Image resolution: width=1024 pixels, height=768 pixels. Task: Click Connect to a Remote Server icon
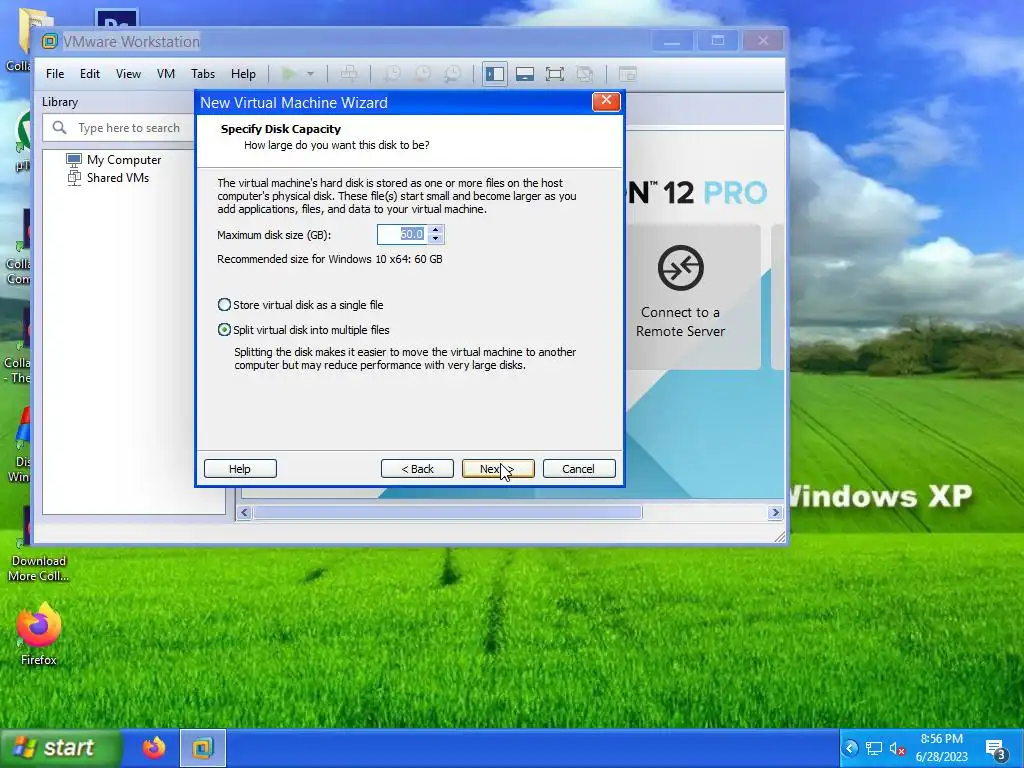click(680, 267)
